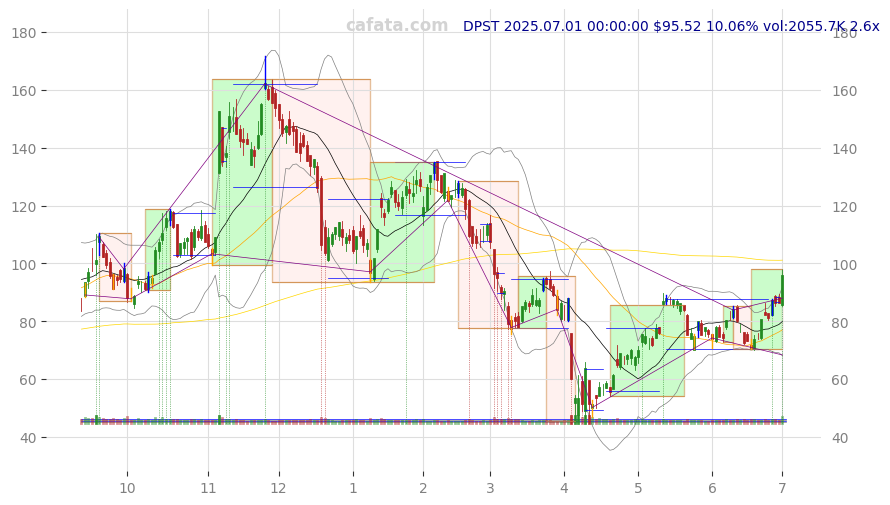This screenshot has height=505, width=890.
Task: Click the 160 label on left price axis
Action: point(23,91)
